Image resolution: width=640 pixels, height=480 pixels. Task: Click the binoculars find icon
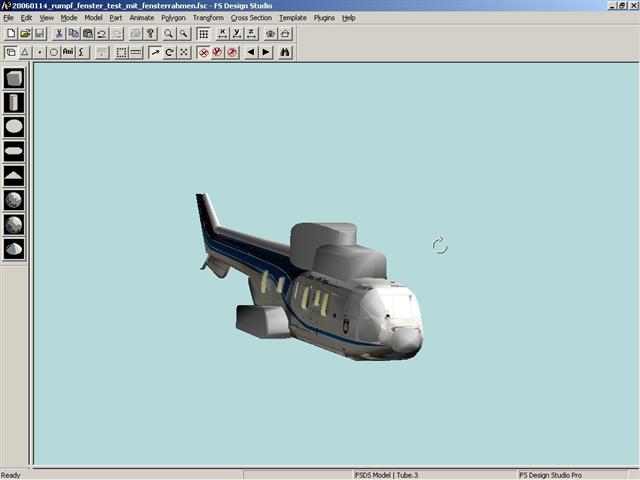coord(285,52)
